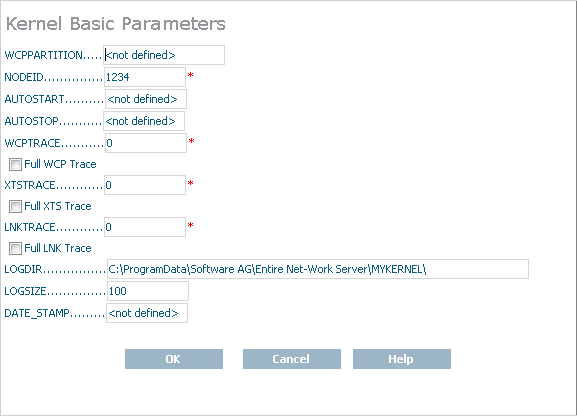
Task: Click the Cancel button
Action: pos(292,359)
